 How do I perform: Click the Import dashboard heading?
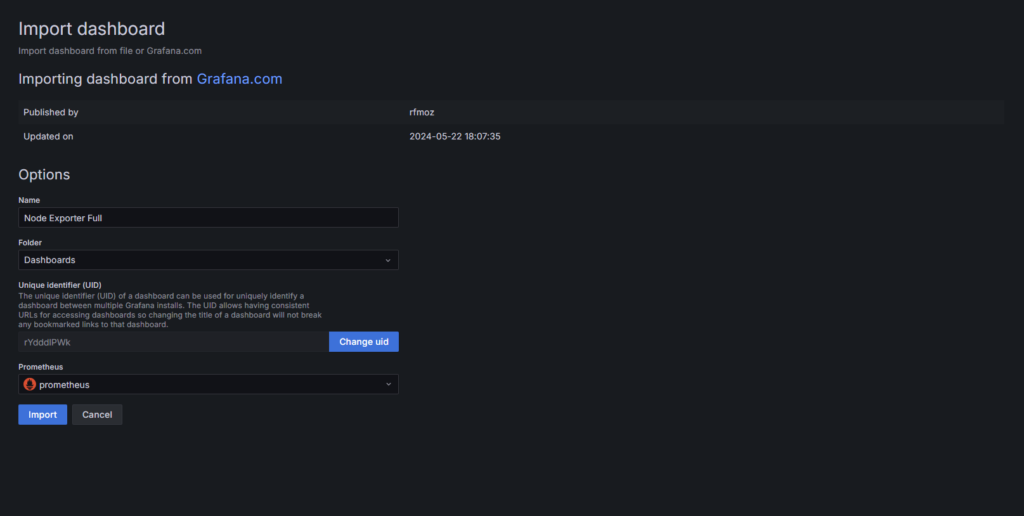[x=91, y=29]
